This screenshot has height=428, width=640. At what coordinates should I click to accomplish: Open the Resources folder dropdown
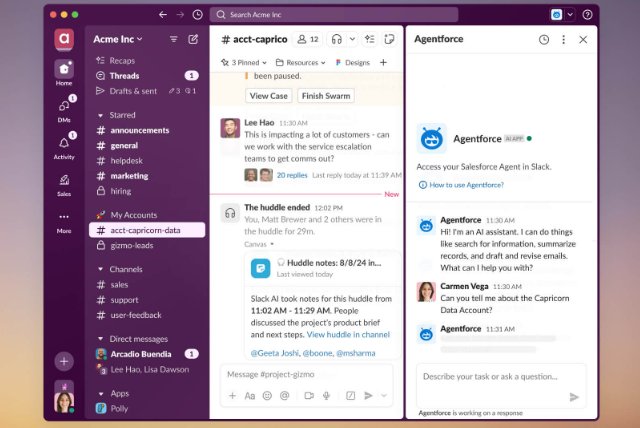(300, 62)
